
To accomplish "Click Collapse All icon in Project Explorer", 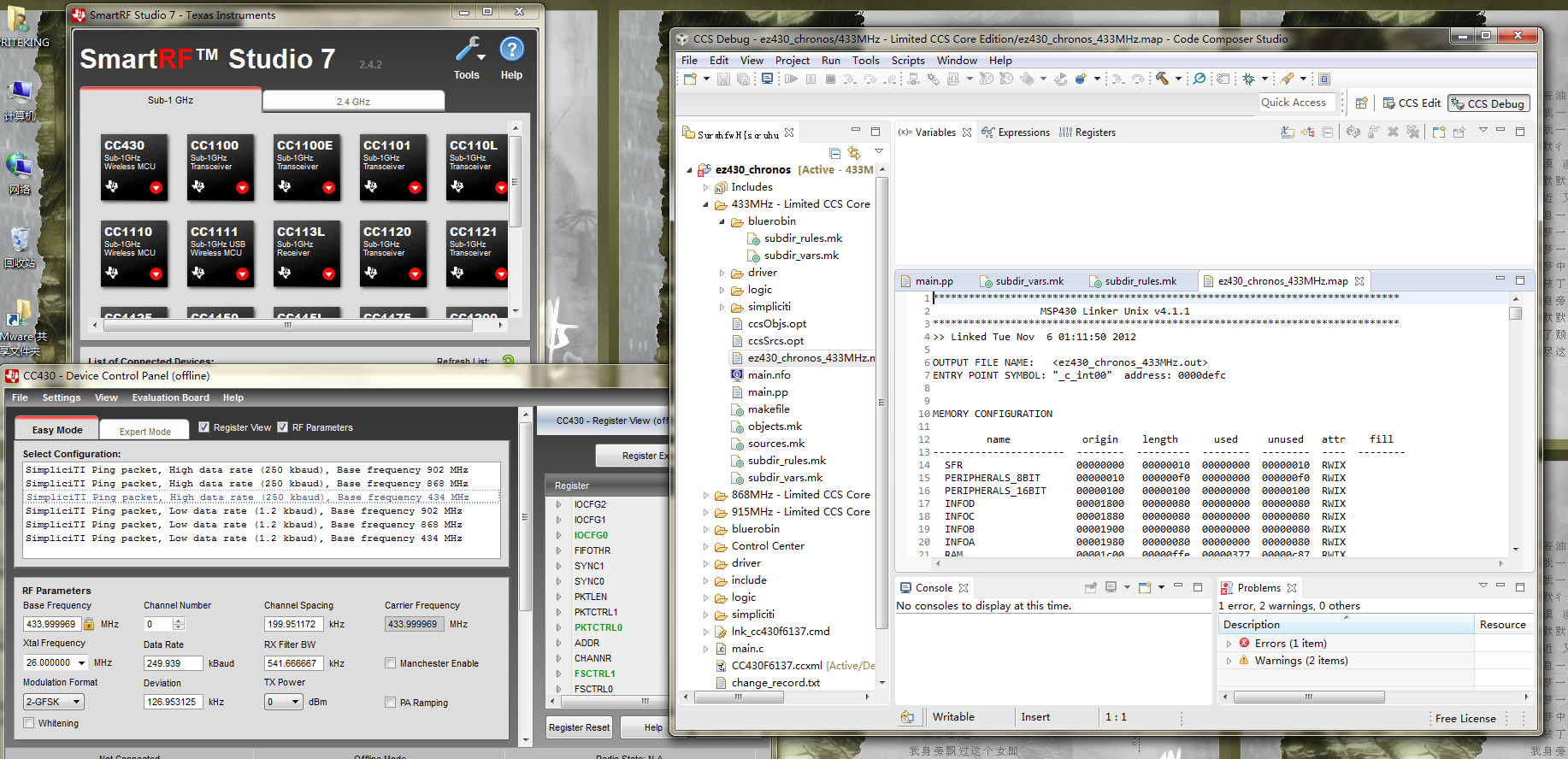I will point(835,153).
